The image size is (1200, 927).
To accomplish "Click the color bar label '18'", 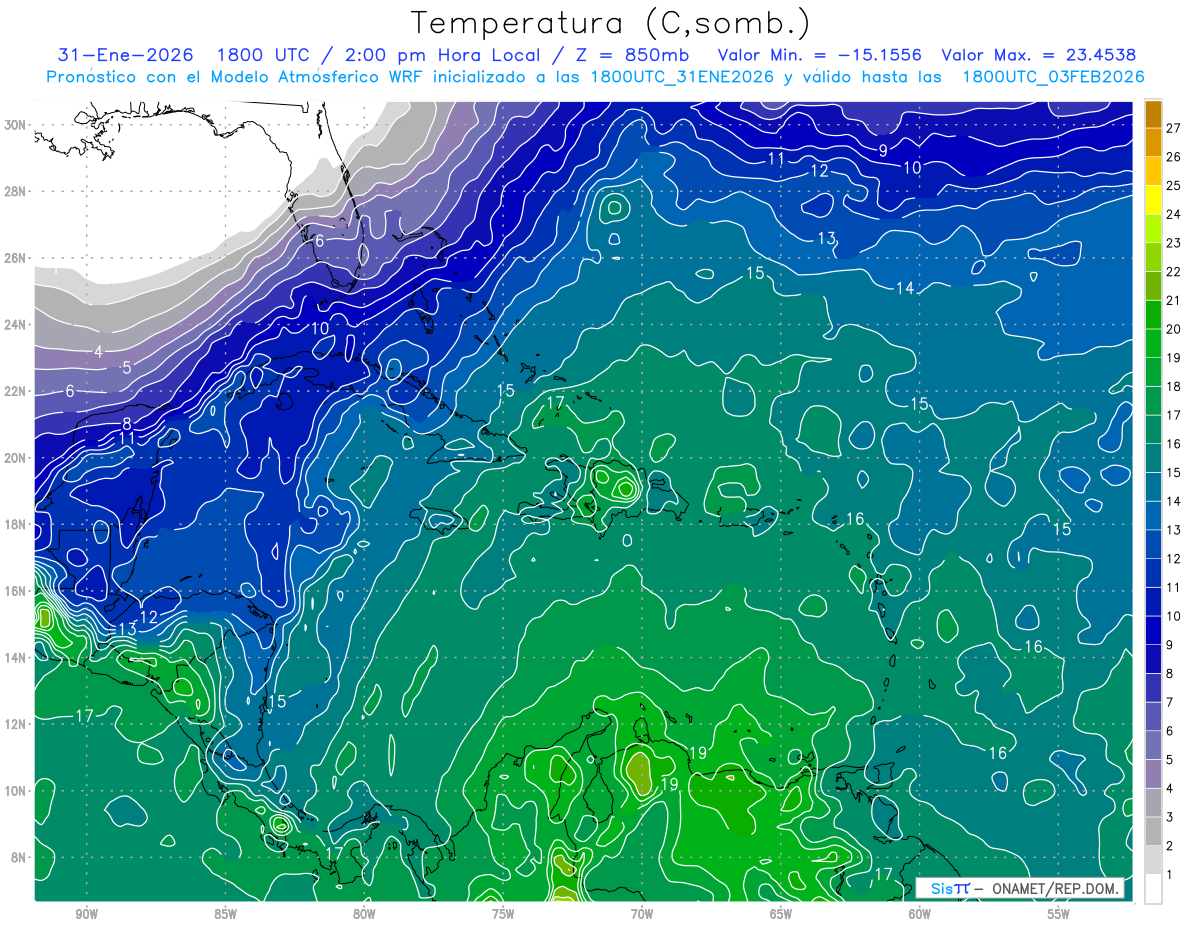I will (1173, 386).
